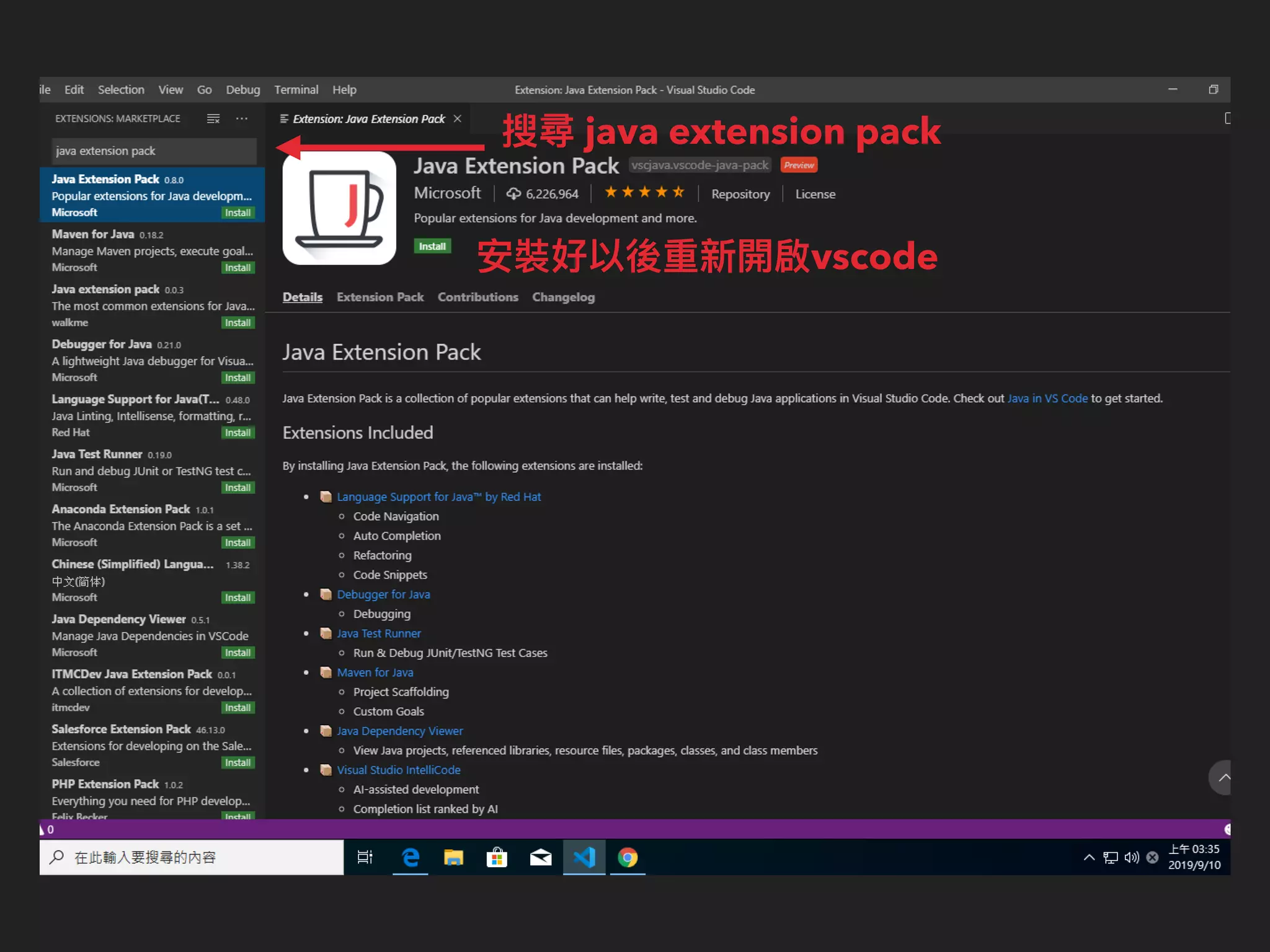The image size is (1270, 952).
Task: Click the Java Test Runner package icon
Action: coord(326,633)
